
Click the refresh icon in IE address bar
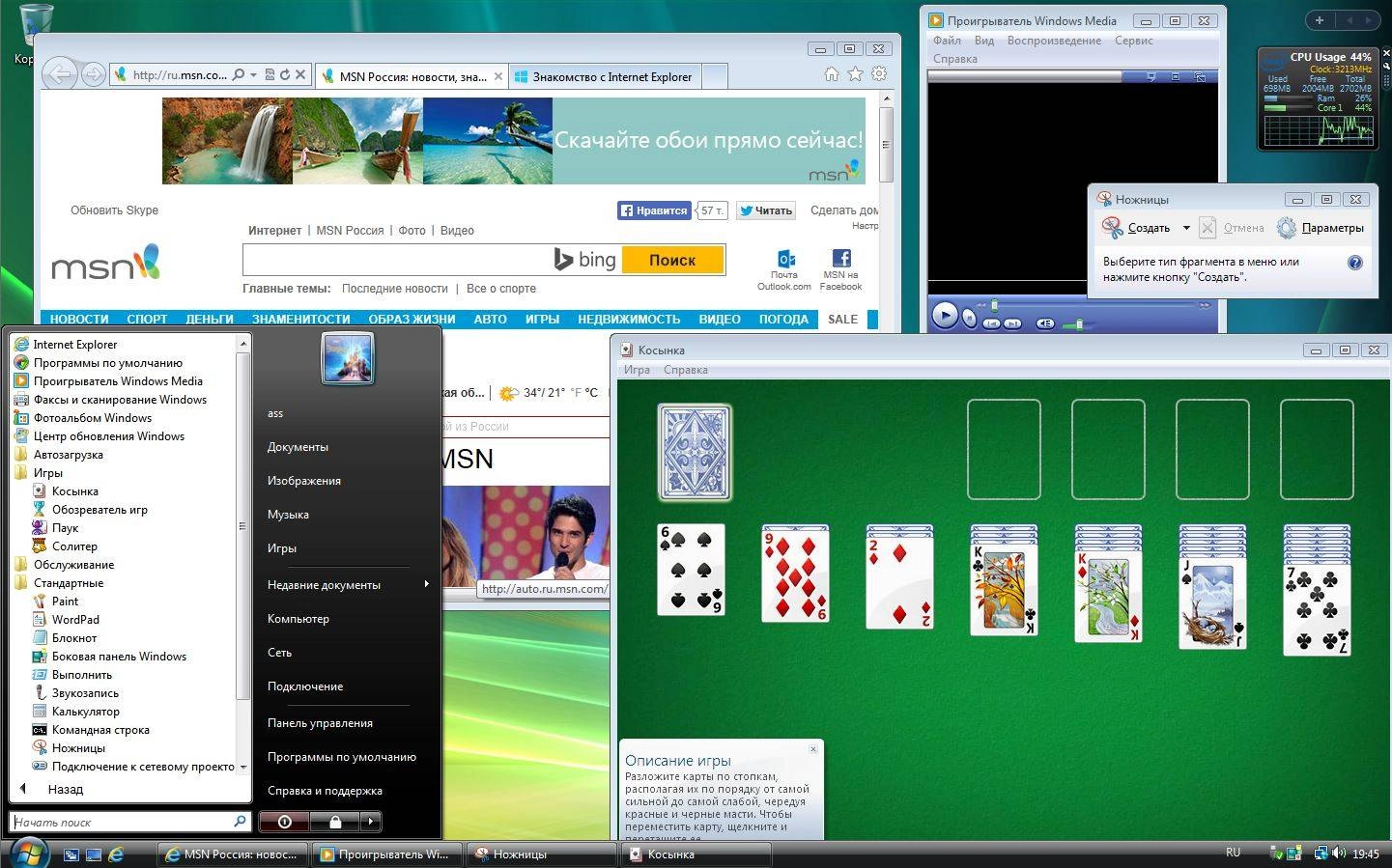[285, 74]
